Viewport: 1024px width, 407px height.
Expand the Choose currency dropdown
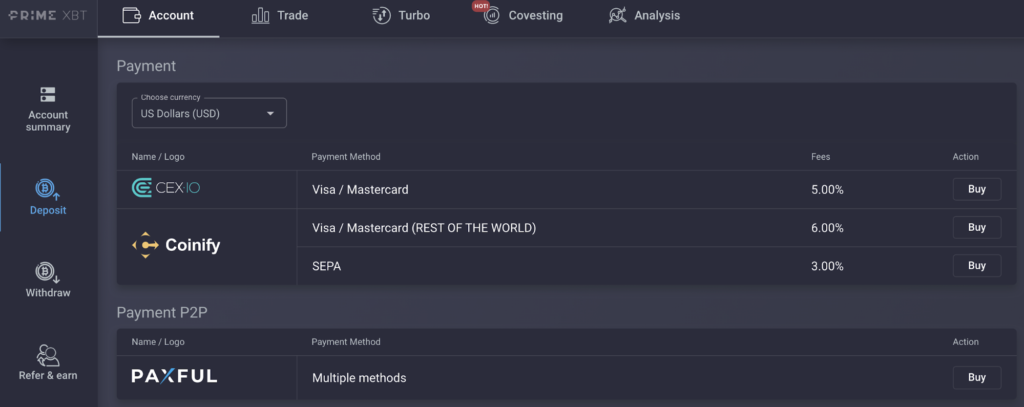pos(209,114)
